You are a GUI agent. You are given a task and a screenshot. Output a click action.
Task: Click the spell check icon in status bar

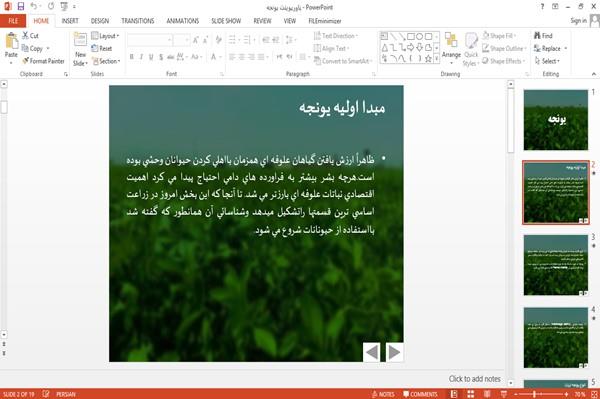pos(46,394)
